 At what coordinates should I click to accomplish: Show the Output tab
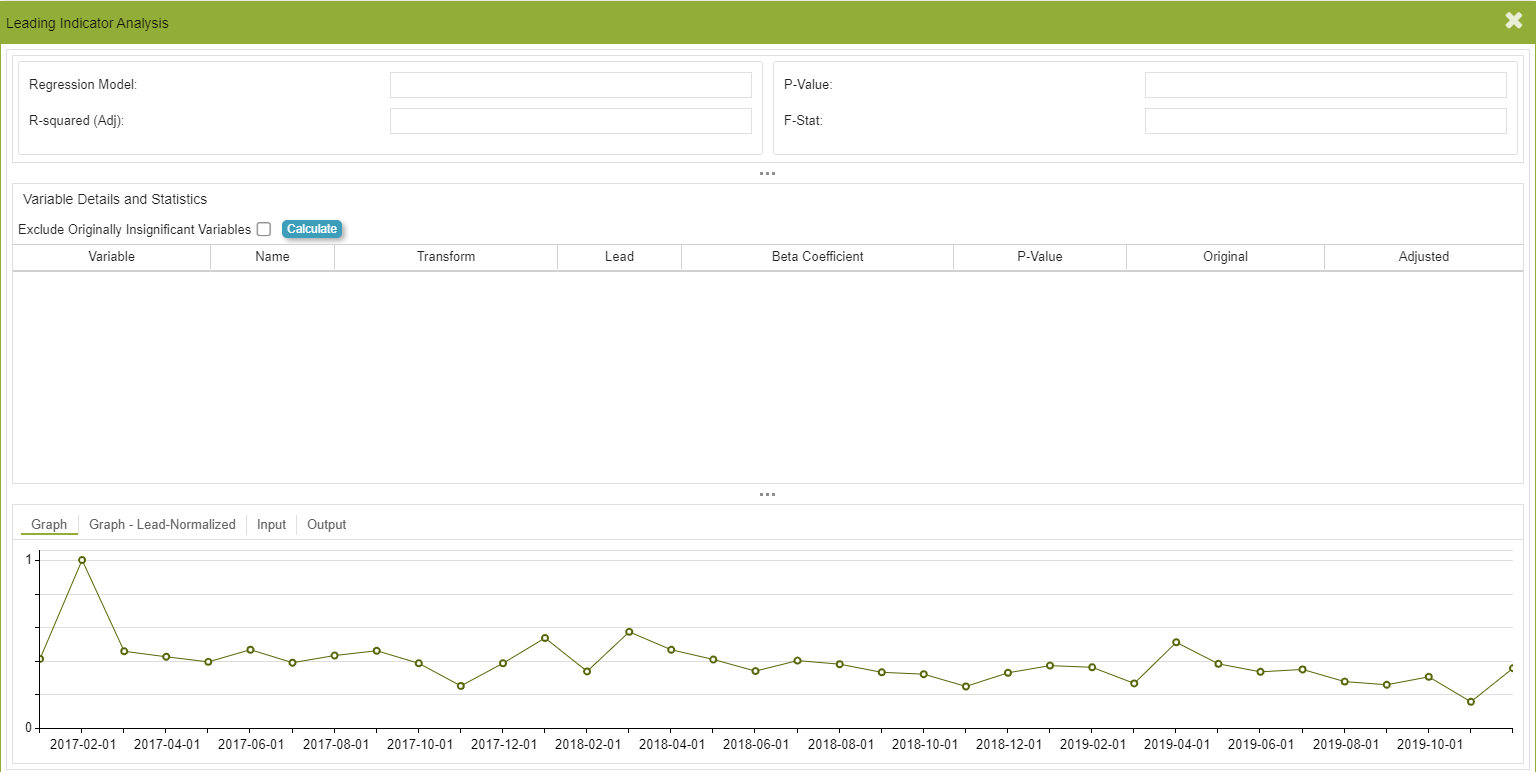[326, 525]
